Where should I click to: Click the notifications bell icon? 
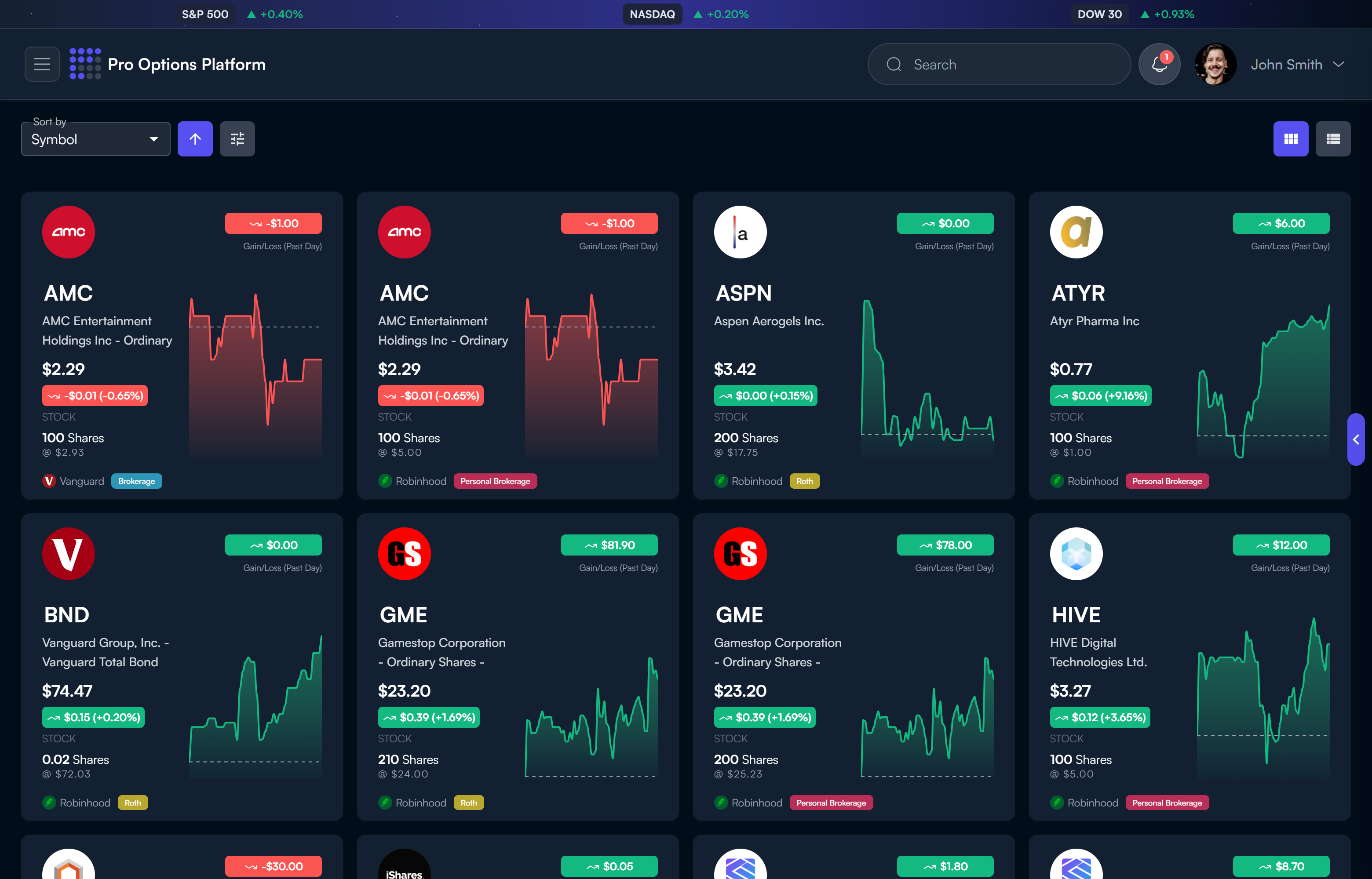1159,64
